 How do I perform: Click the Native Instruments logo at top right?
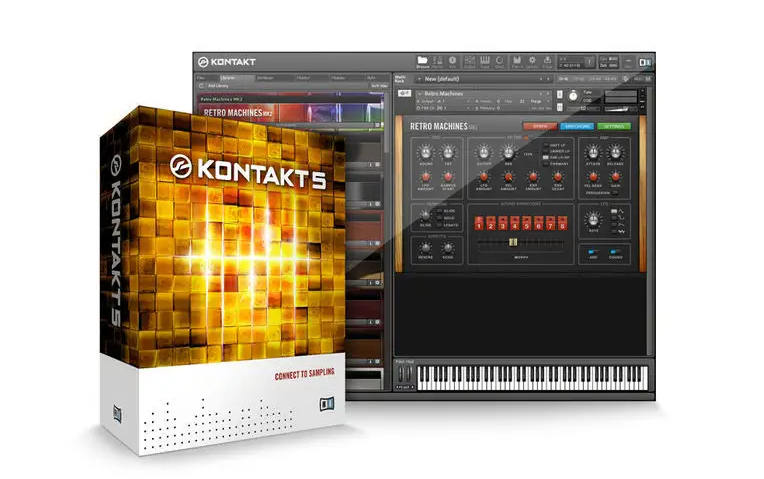[x=645, y=63]
